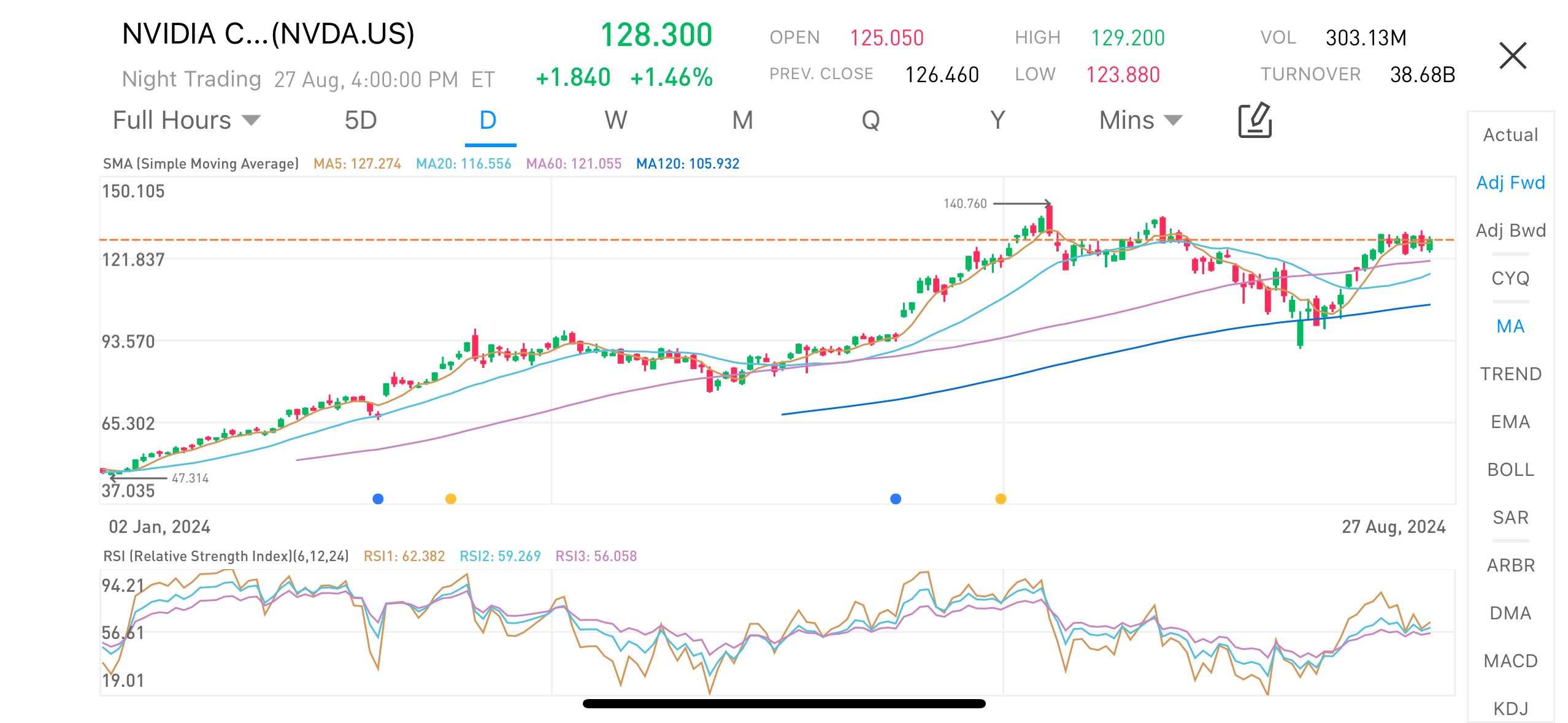Enable the SAR indicator overlay
Image resolution: width=1568 pixels, height=723 pixels.
click(1510, 518)
